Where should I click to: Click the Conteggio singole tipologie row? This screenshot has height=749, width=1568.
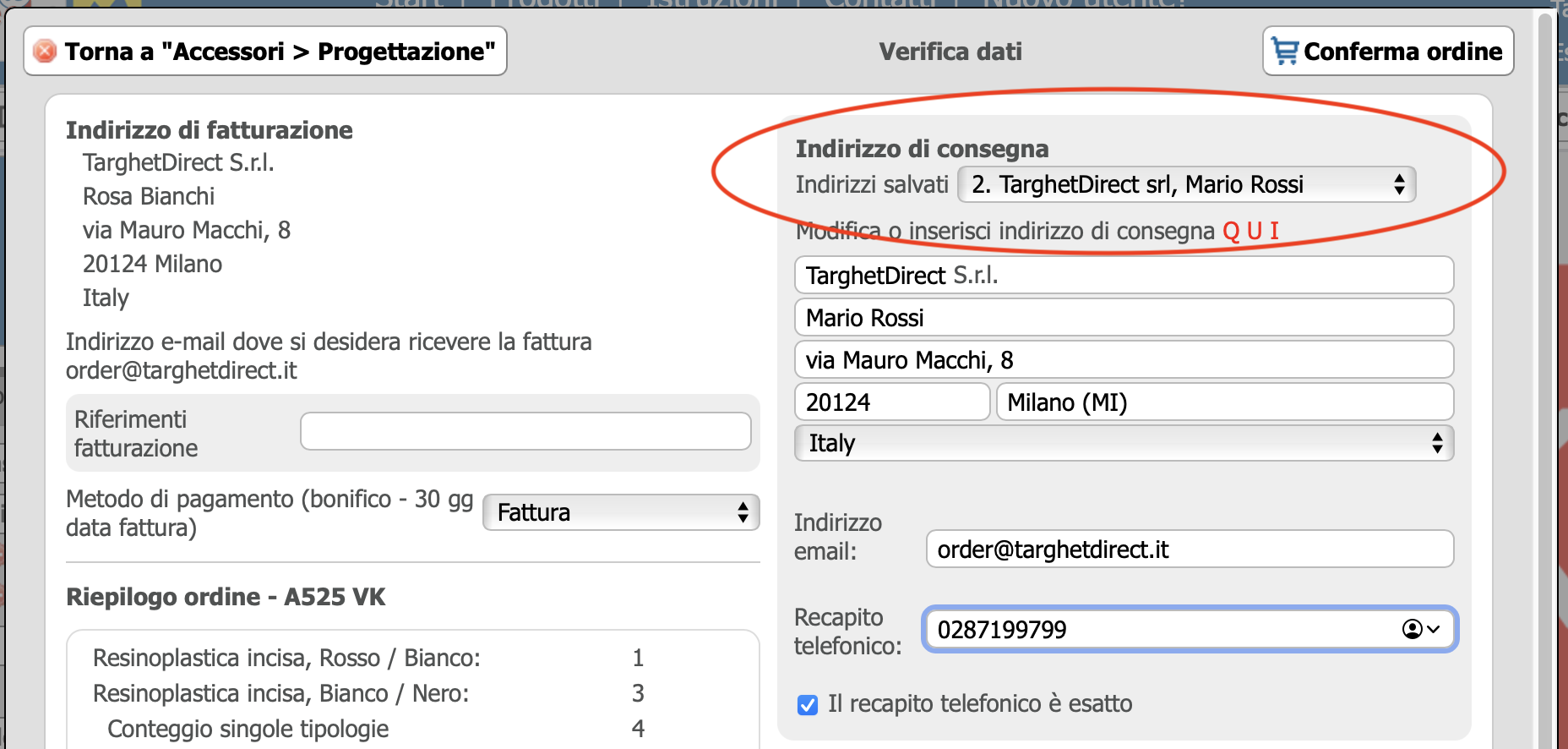pyautogui.click(x=375, y=729)
